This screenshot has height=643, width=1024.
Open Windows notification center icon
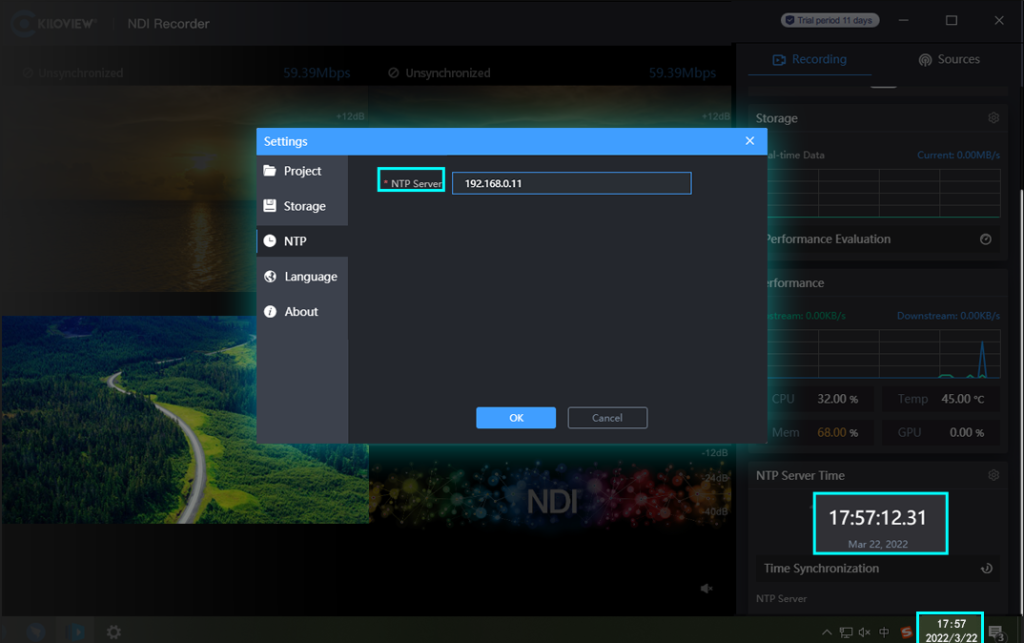click(x=996, y=632)
